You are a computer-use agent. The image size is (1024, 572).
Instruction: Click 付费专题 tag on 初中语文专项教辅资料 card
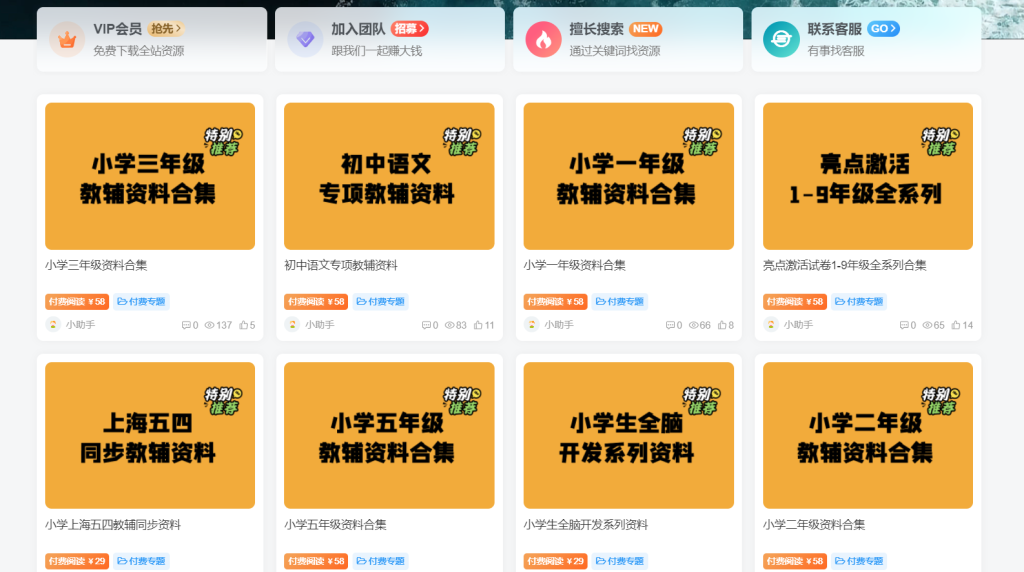(x=380, y=301)
